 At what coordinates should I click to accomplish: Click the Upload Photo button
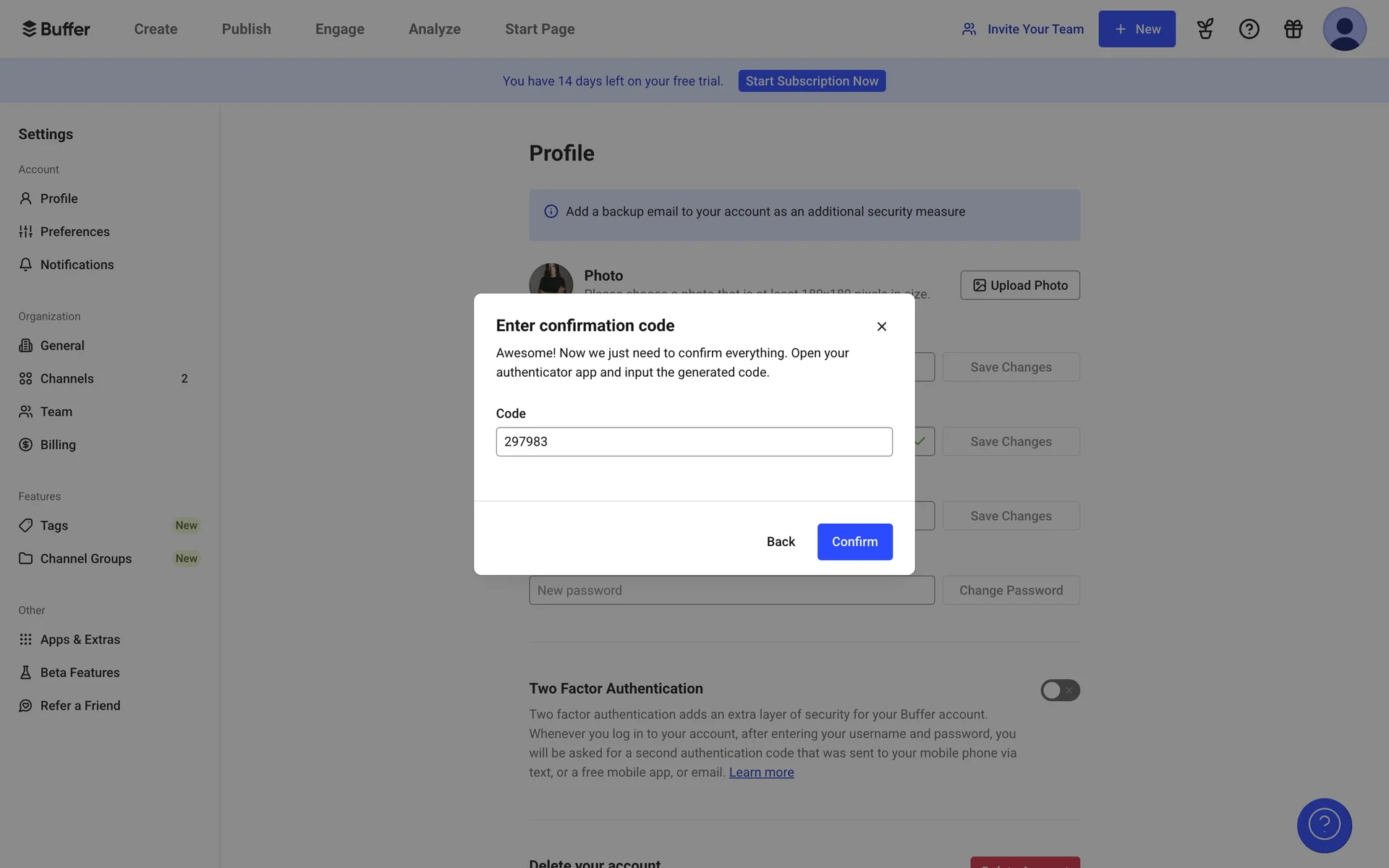pos(1019,286)
